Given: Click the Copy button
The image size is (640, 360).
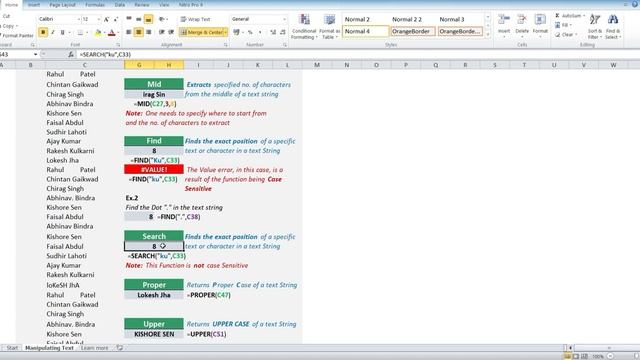Looking at the screenshot, I should click(x=9, y=26).
